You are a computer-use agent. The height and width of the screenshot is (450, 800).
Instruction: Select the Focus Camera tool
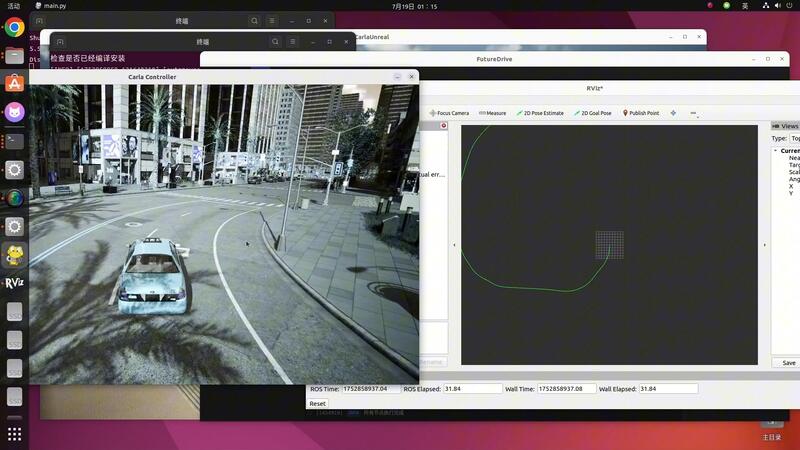click(x=449, y=113)
